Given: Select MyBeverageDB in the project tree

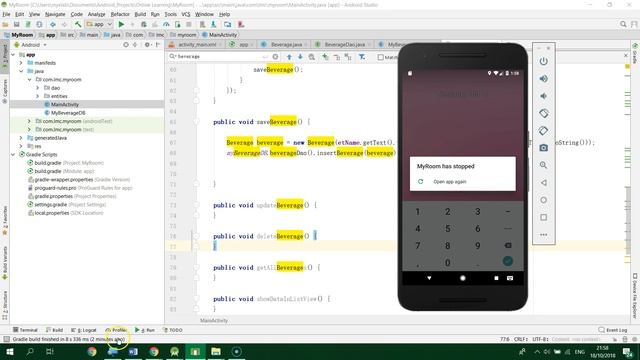Looking at the screenshot, I should 68,113.
